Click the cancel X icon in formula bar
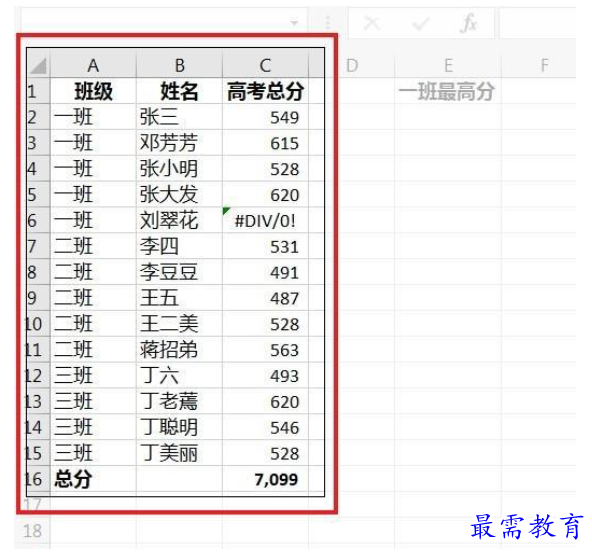Image resolution: width=592 pixels, height=558 pixels. (372, 23)
